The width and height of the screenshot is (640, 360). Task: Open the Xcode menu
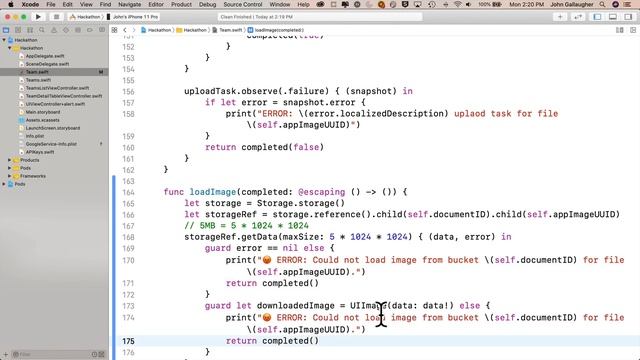pos(30,4)
